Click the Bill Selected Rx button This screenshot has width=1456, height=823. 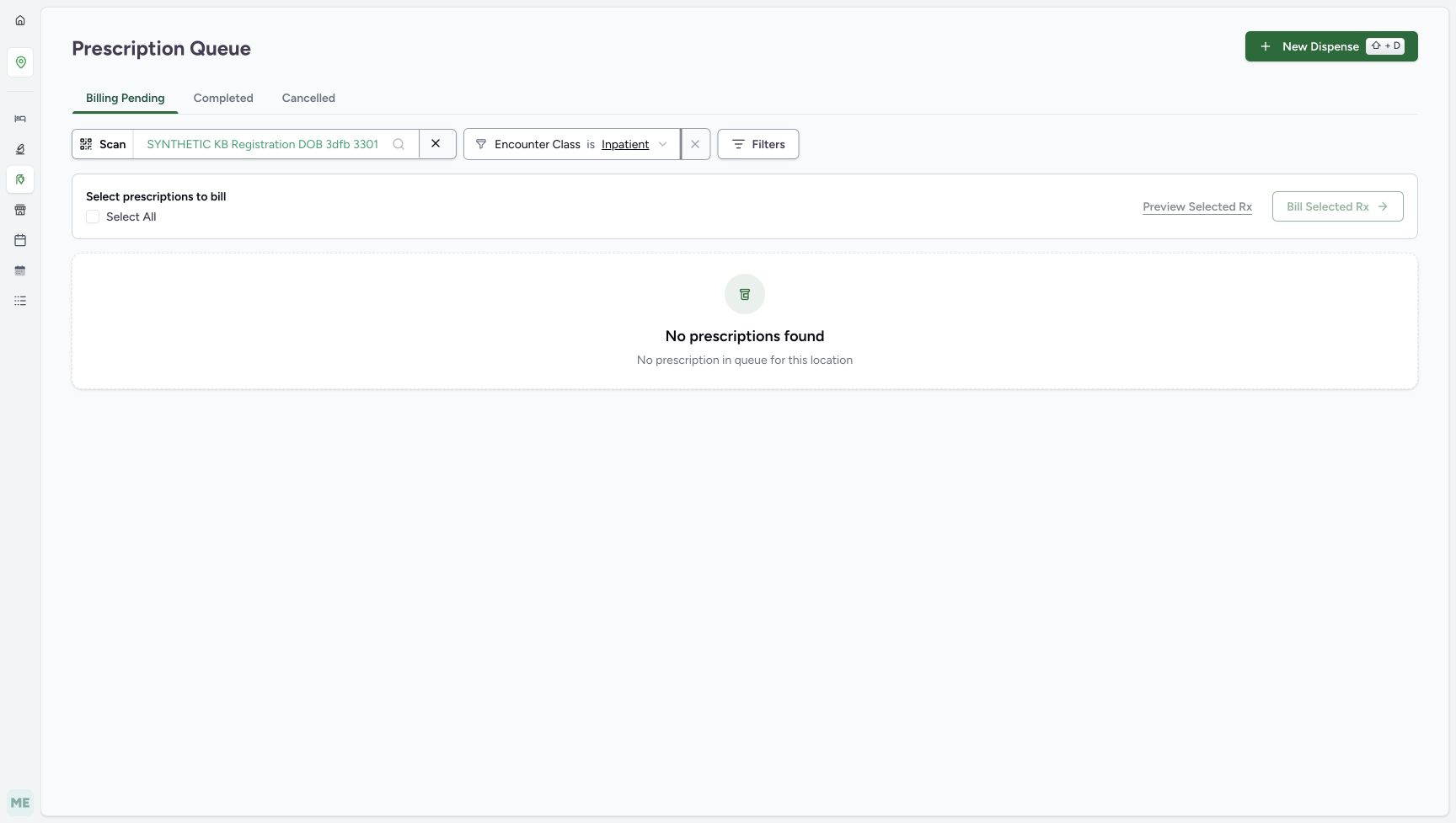pyautogui.click(x=1338, y=206)
